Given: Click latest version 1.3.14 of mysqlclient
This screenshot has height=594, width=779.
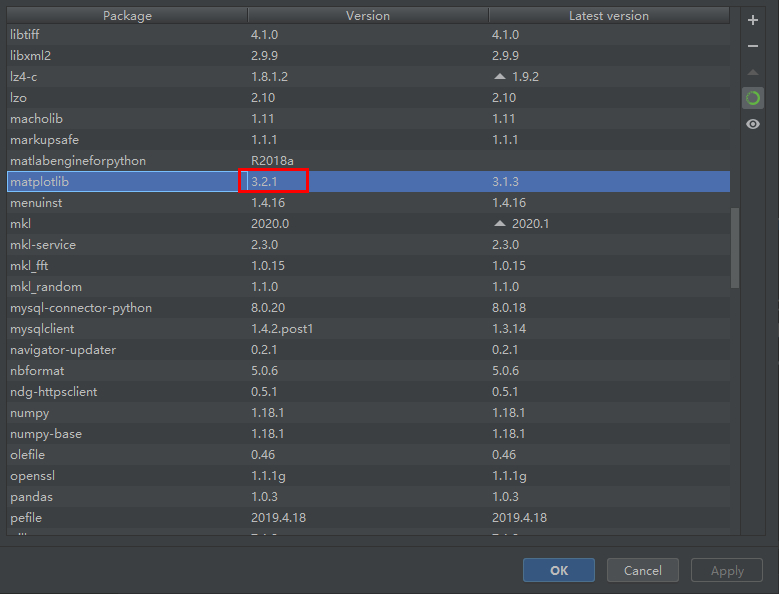Looking at the screenshot, I should [x=509, y=329].
